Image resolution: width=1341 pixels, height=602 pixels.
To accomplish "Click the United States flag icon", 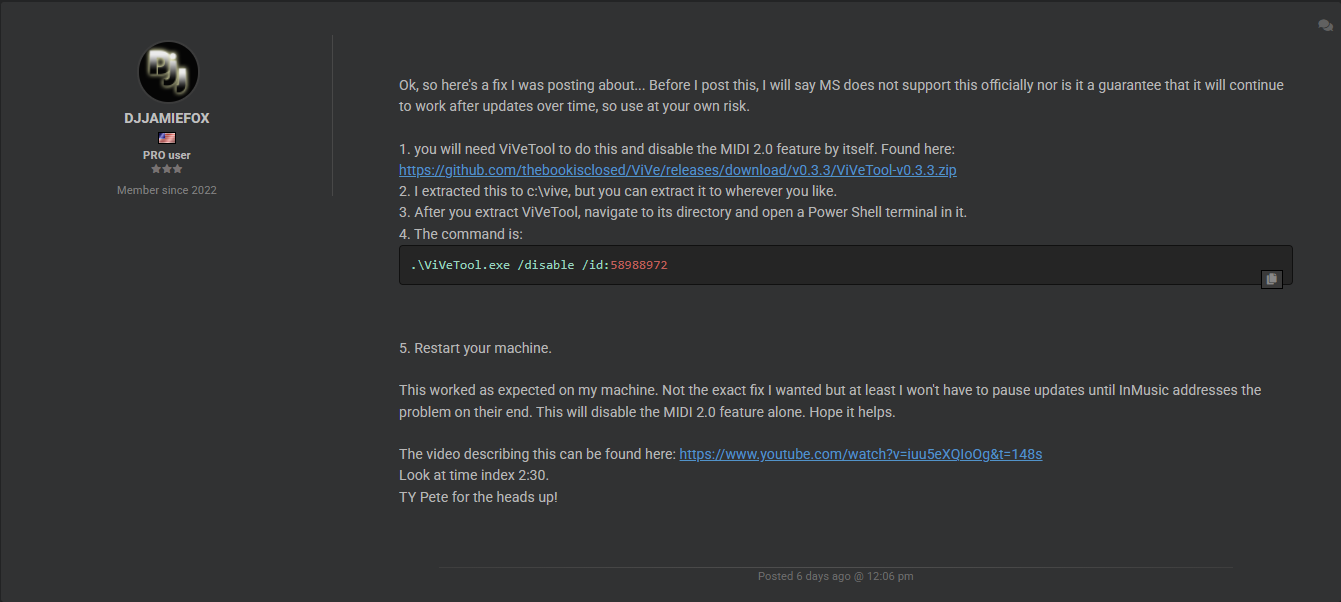I will pyautogui.click(x=167, y=138).
